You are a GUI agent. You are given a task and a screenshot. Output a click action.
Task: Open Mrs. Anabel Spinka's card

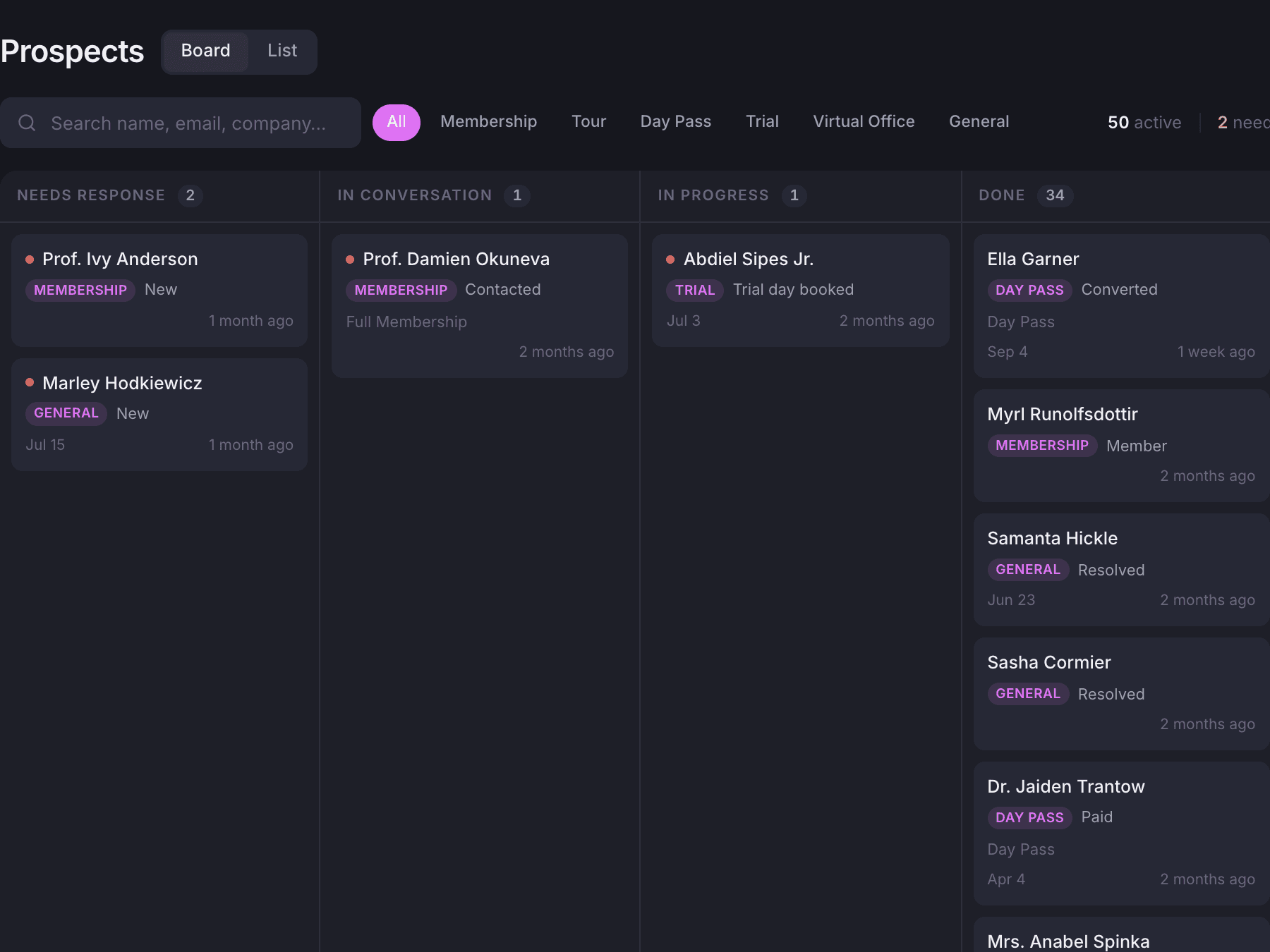click(x=1122, y=935)
